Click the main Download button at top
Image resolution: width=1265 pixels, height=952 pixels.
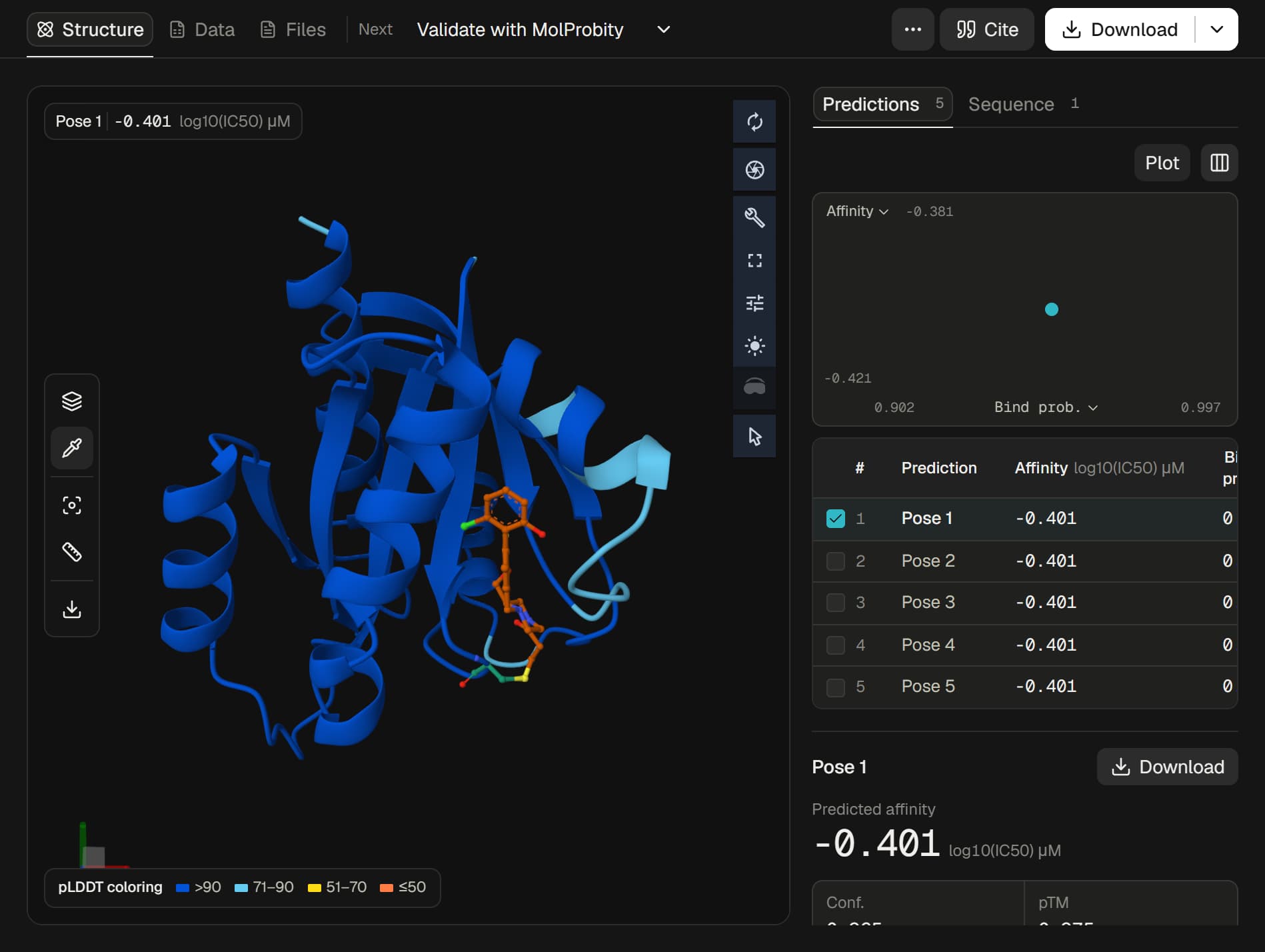(1121, 29)
